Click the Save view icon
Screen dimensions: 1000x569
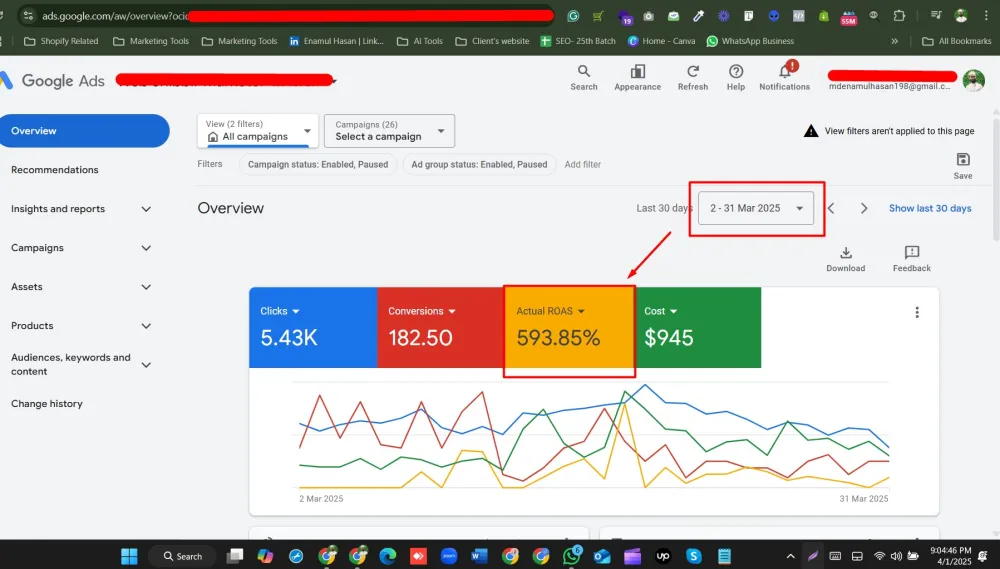pyautogui.click(x=963, y=159)
